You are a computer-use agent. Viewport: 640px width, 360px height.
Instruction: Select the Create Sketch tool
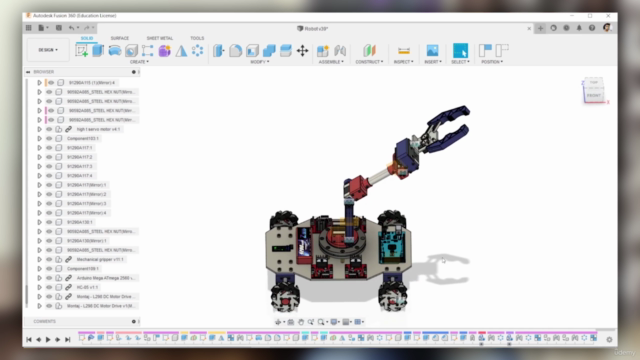[81, 51]
